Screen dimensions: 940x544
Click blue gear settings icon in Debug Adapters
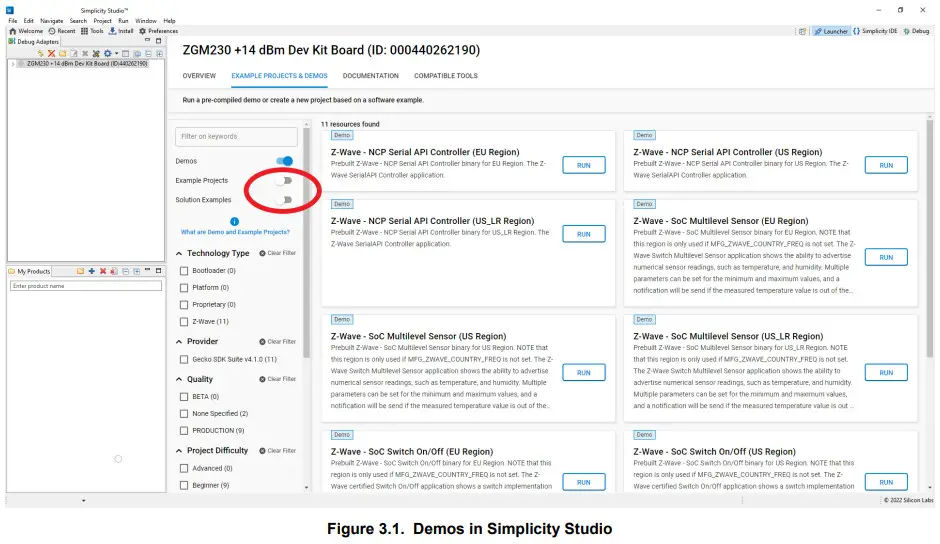pyautogui.click(x=107, y=53)
